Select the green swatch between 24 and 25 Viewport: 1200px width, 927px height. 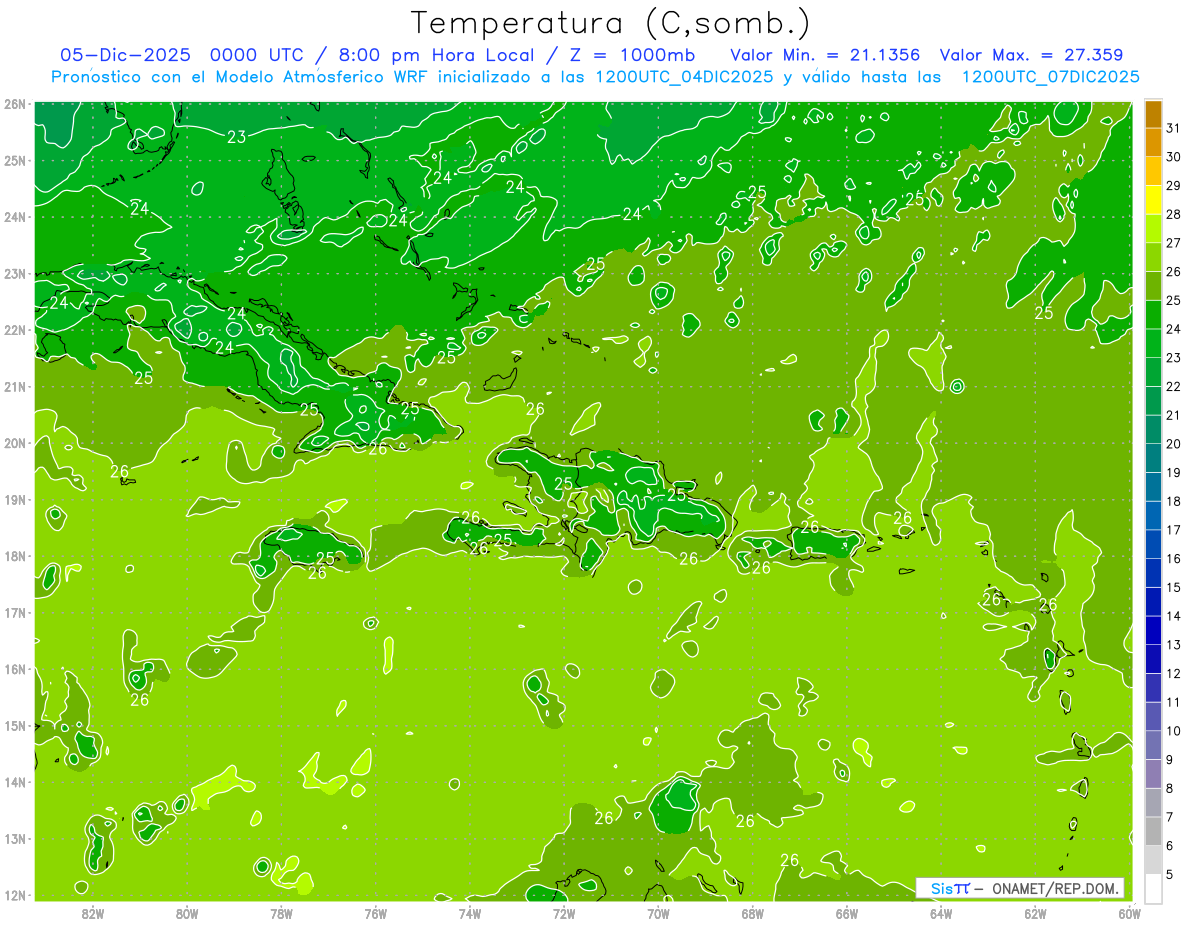pos(1153,315)
